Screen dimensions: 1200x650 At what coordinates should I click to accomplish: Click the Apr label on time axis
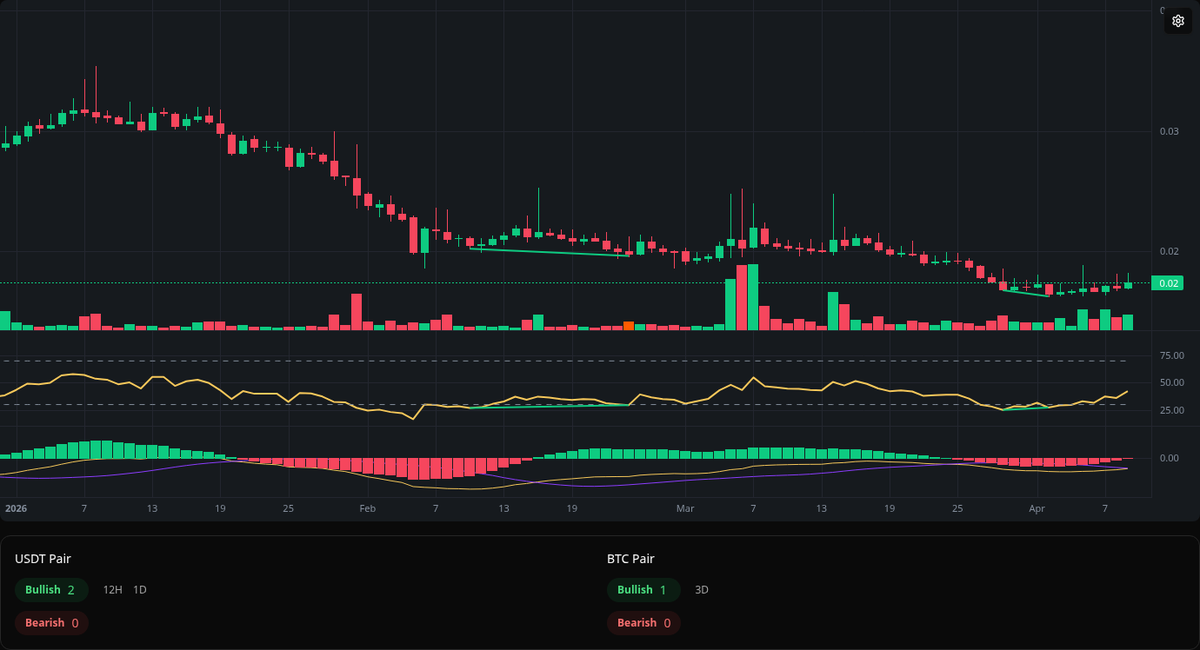(1039, 508)
